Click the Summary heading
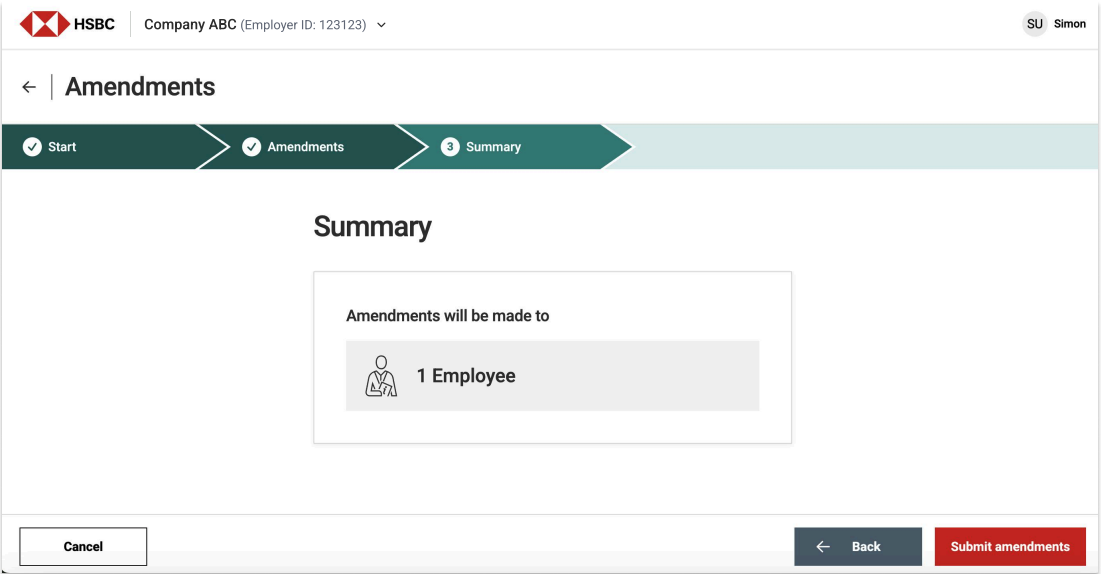 click(372, 227)
